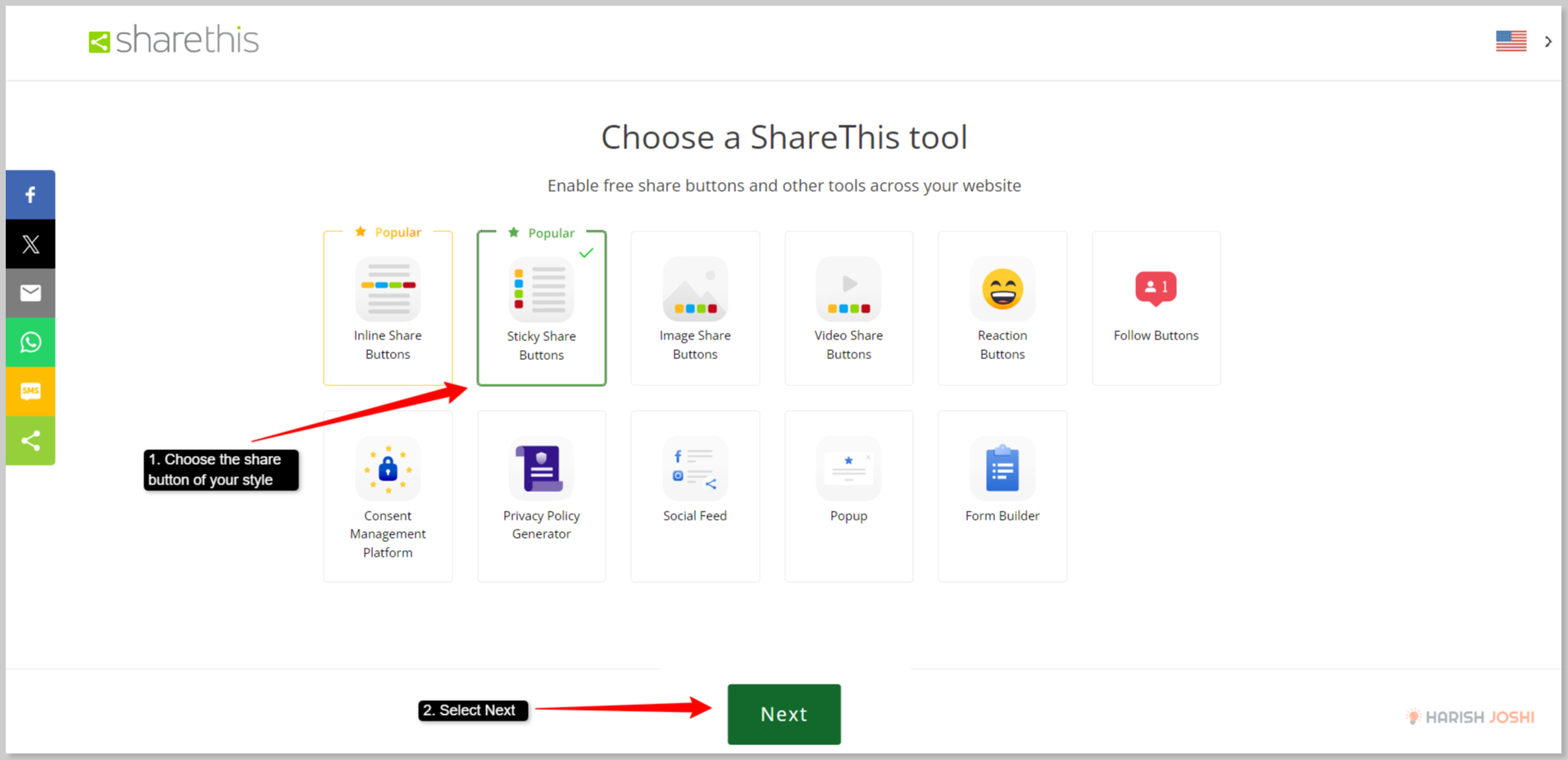
Task: Open the ShareThis logo homepage link
Action: [174, 40]
